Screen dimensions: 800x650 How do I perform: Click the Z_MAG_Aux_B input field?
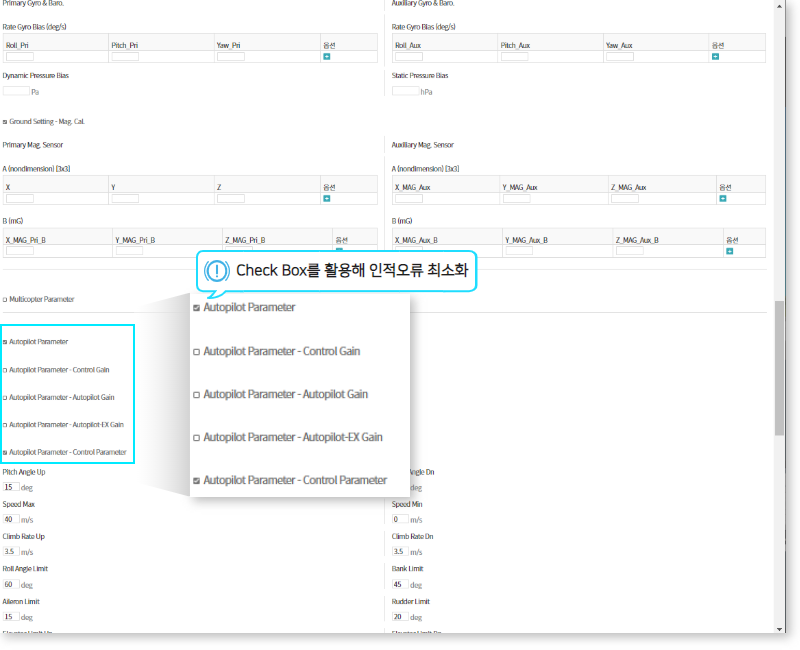630,251
